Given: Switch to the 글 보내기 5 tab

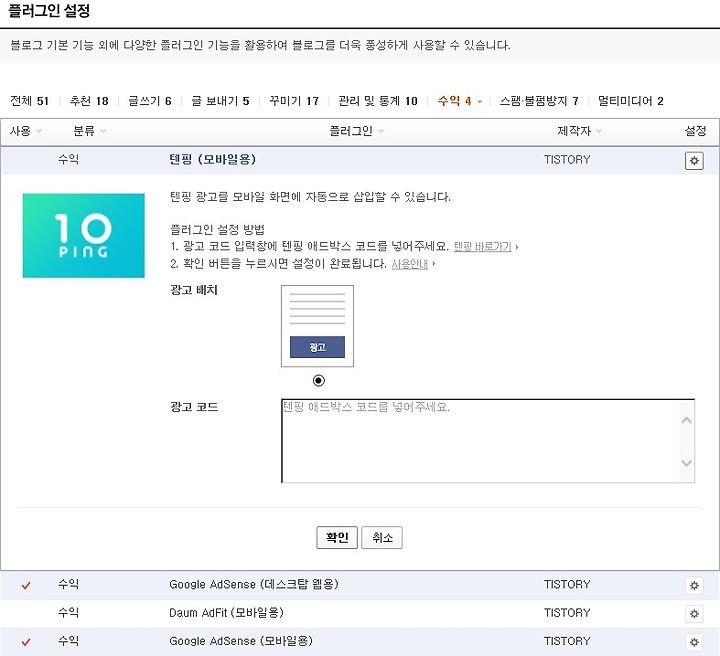Looking at the screenshot, I should 220,101.
